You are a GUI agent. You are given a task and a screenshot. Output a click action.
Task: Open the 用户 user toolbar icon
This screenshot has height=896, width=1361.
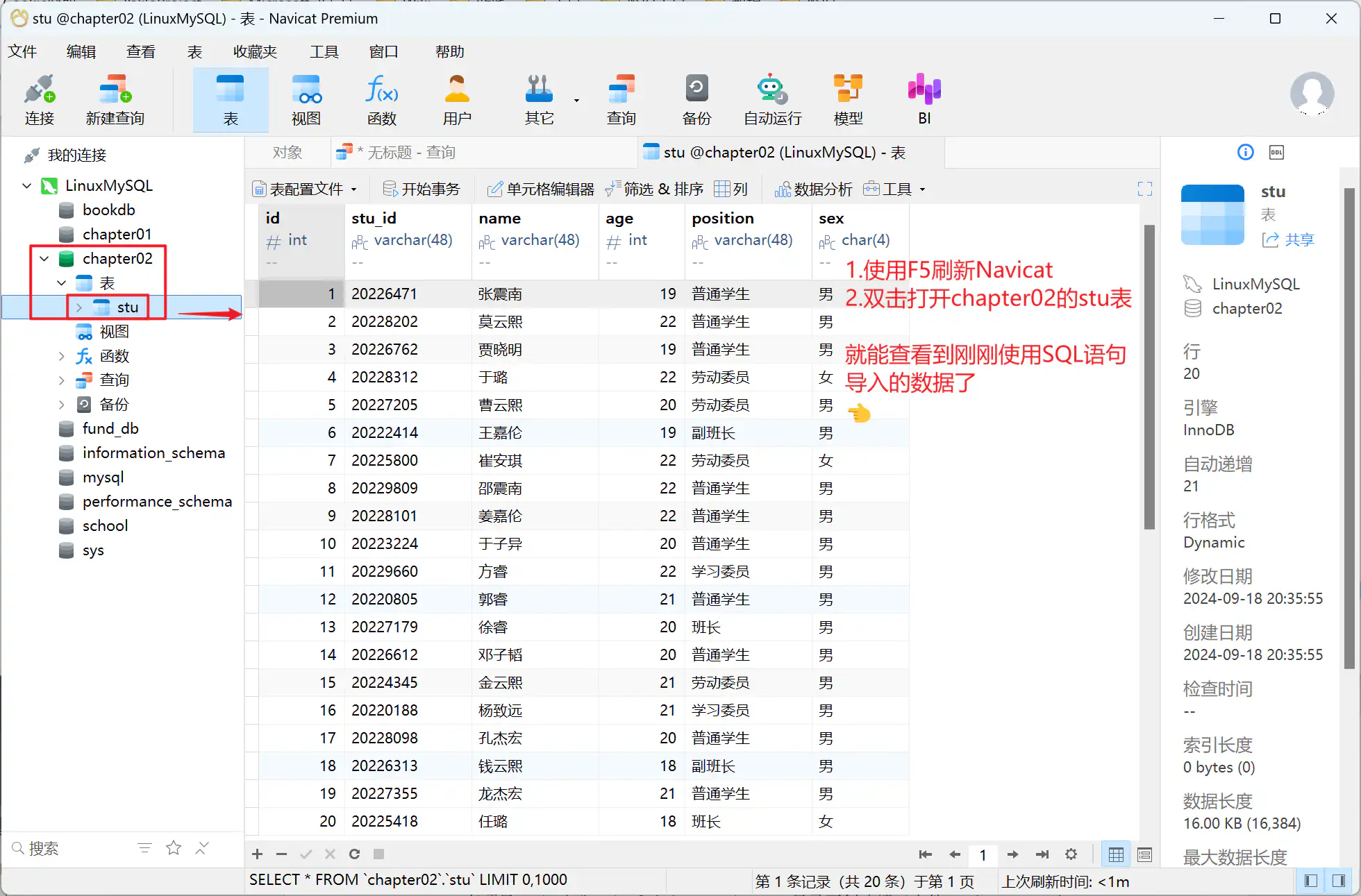click(x=457, y=100)
